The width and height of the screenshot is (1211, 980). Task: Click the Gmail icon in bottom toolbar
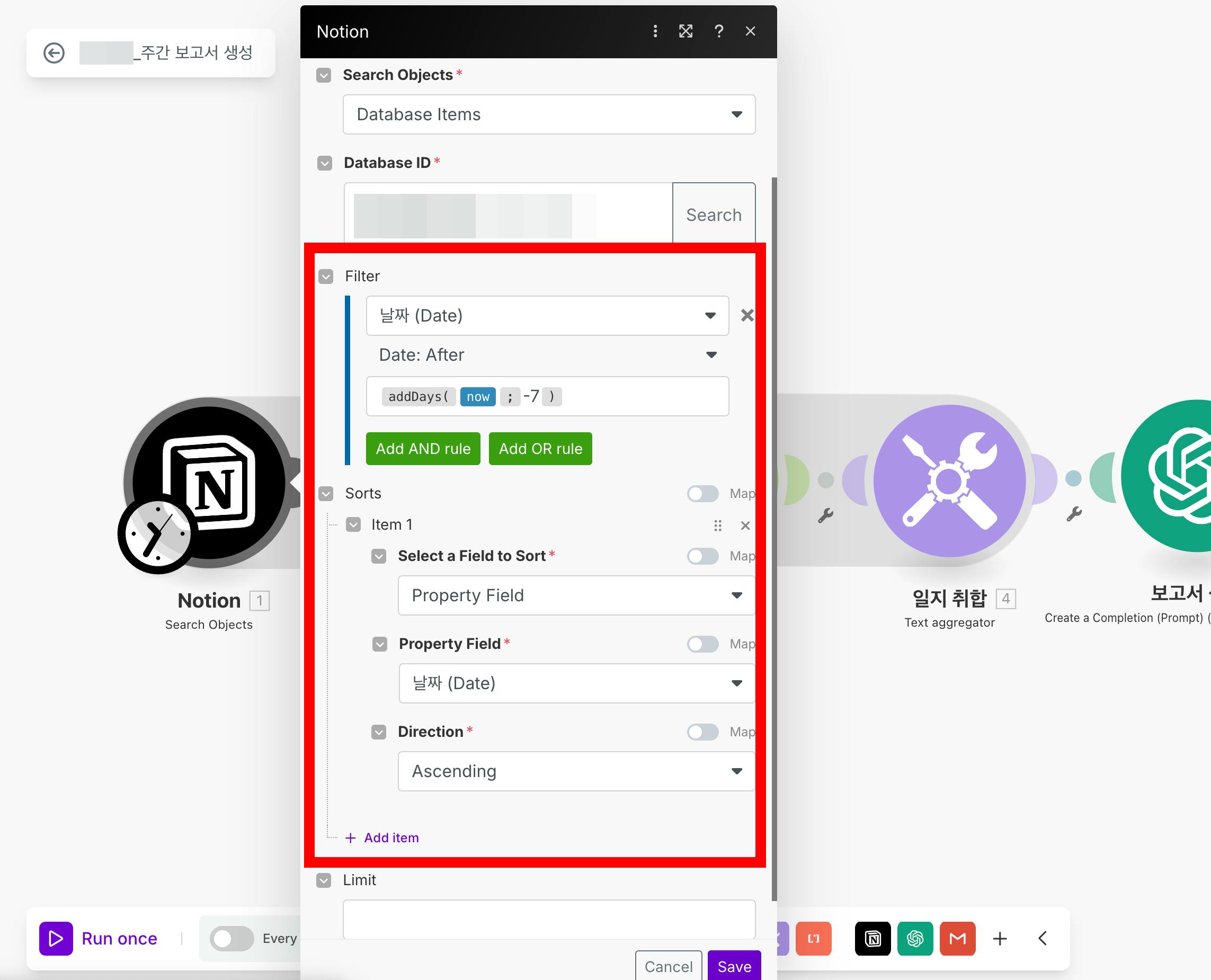[x=957, y=938]
